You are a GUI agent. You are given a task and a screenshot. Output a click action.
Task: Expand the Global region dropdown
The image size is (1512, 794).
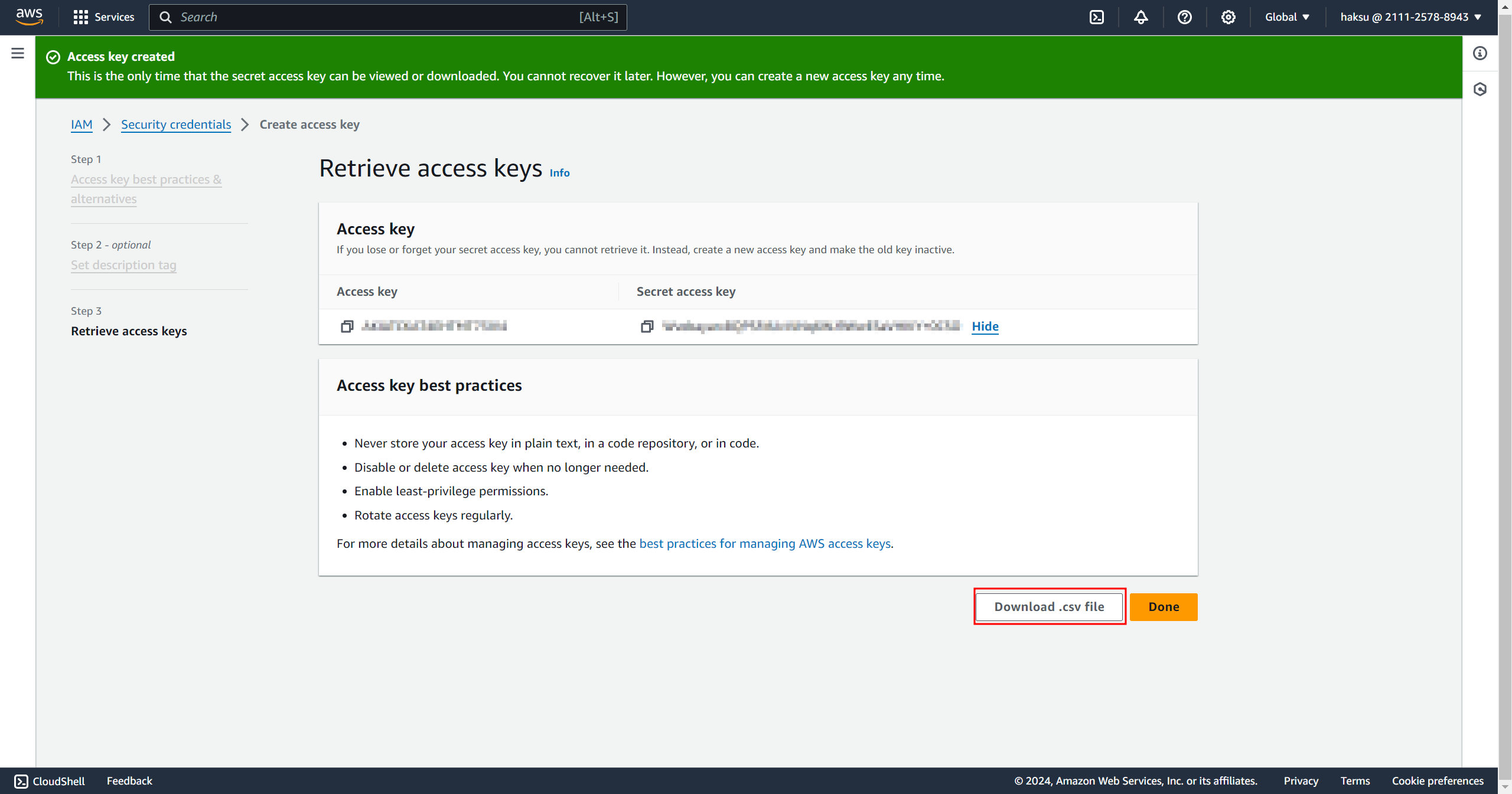click(x=1287, y=17)
